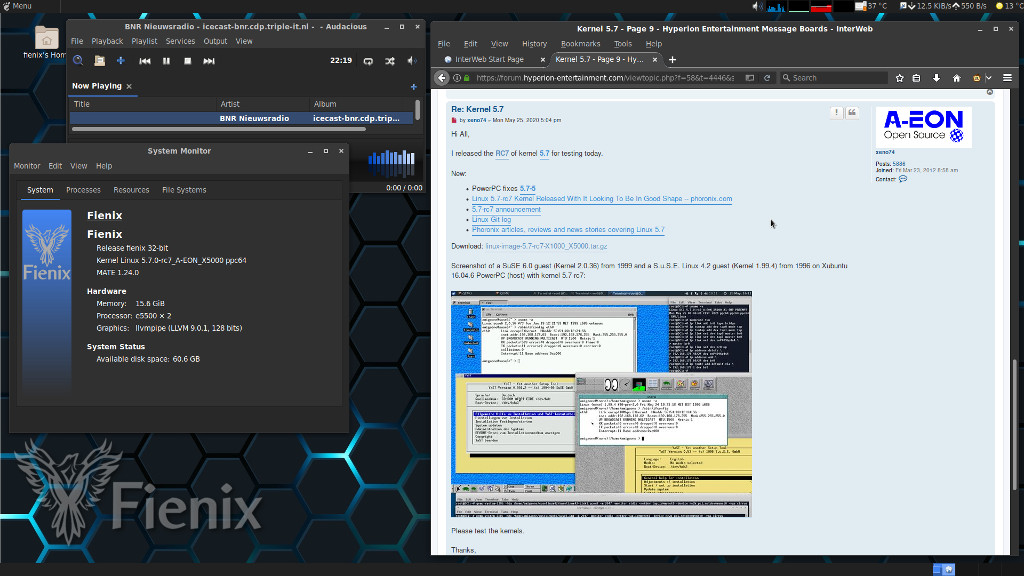The width and height of the screenshot is (1024, 576).
Task: Click the orange extension icon in browser toolbar
Action: 977,78
